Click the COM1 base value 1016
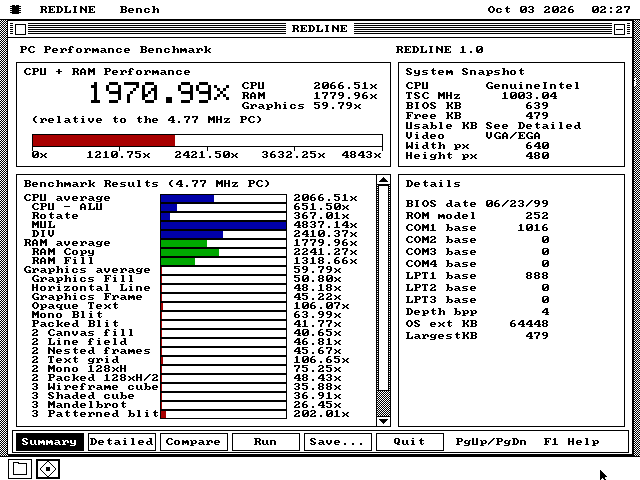The image size is (640, 480). 533,228
